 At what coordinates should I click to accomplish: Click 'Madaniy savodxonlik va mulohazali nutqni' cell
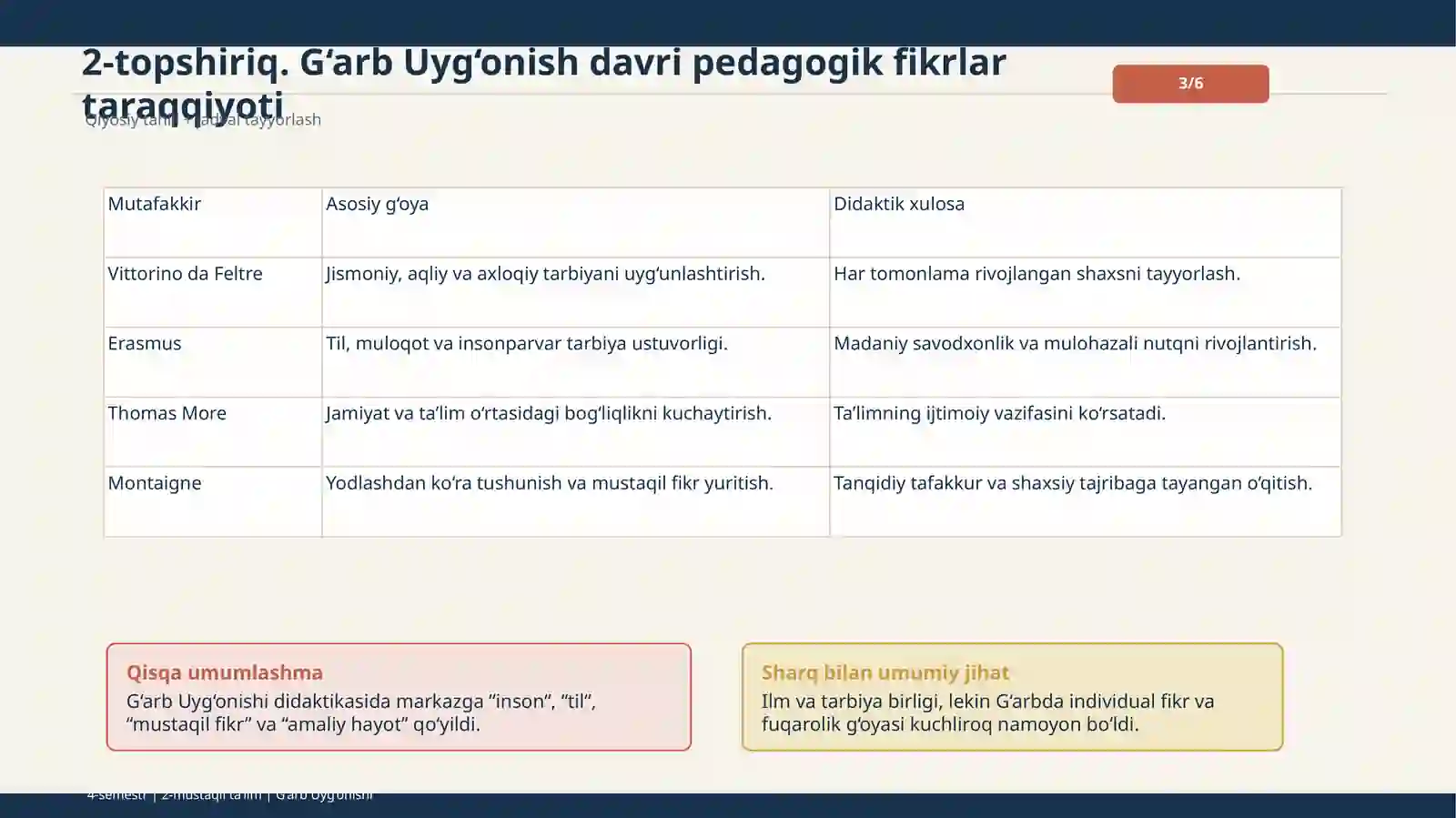pyautogui.click(x=1086, y=363)
